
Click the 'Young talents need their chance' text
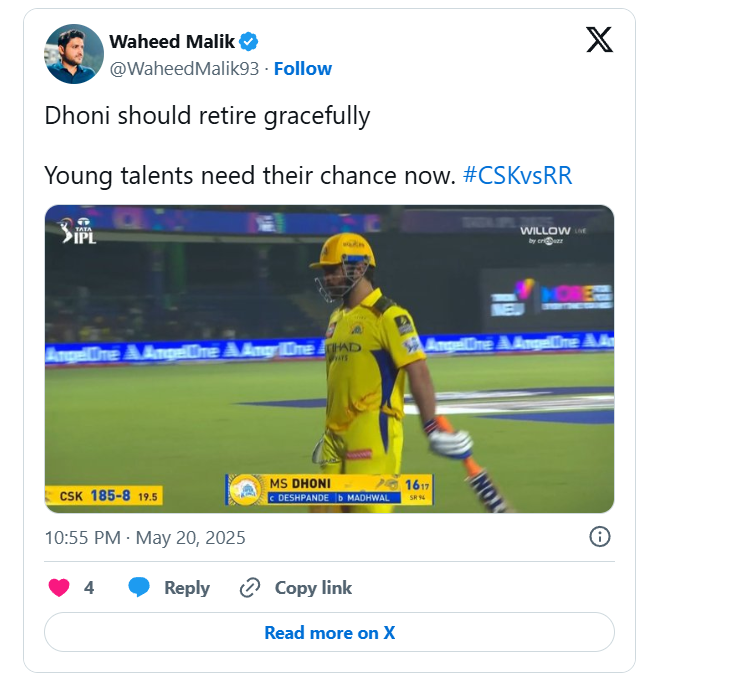(249, 176)
